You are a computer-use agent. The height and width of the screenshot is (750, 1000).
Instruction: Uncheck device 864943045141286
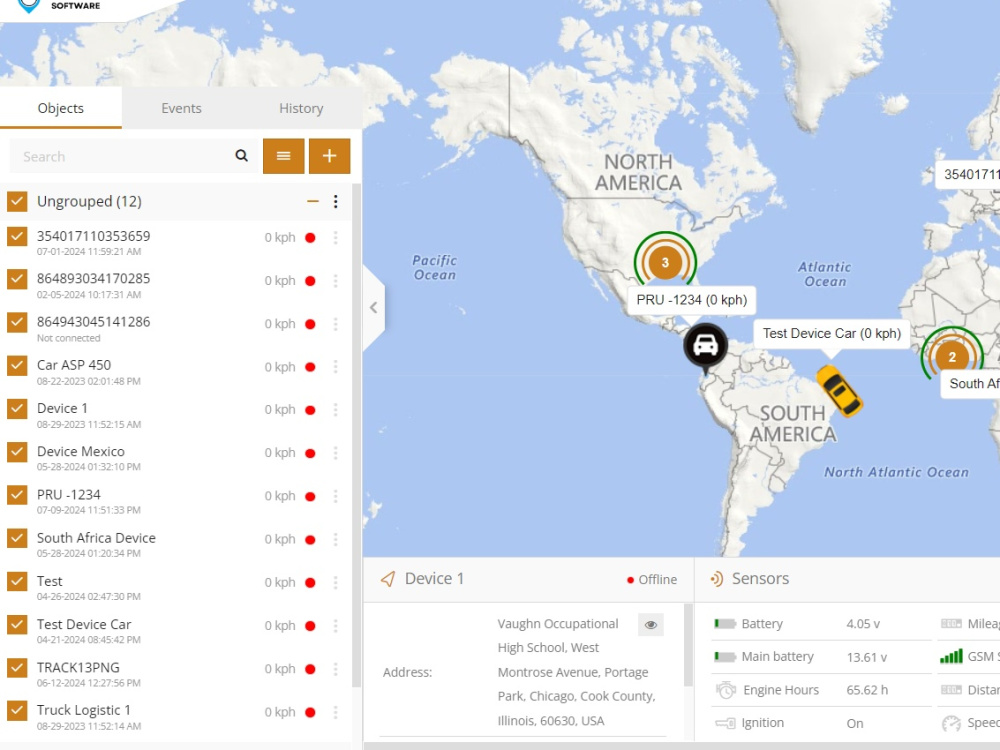(17, 322)
